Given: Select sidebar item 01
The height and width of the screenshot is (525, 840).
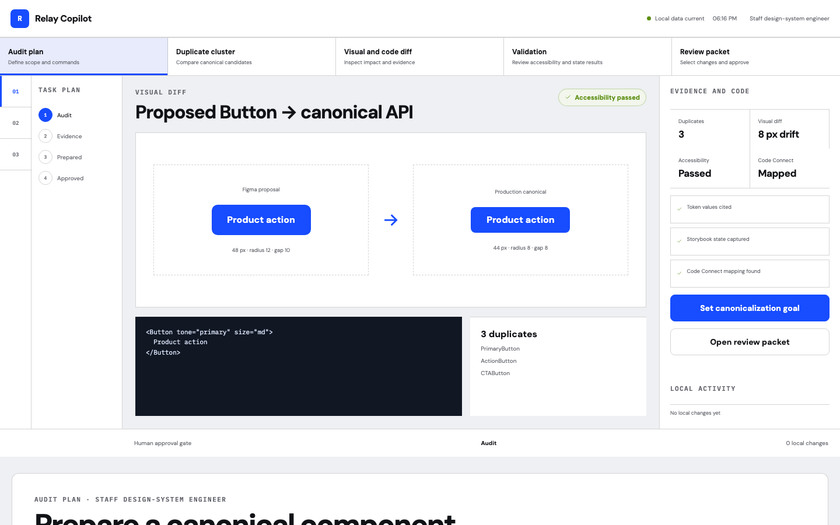Looking at the screenshot, I should (16, 92).
